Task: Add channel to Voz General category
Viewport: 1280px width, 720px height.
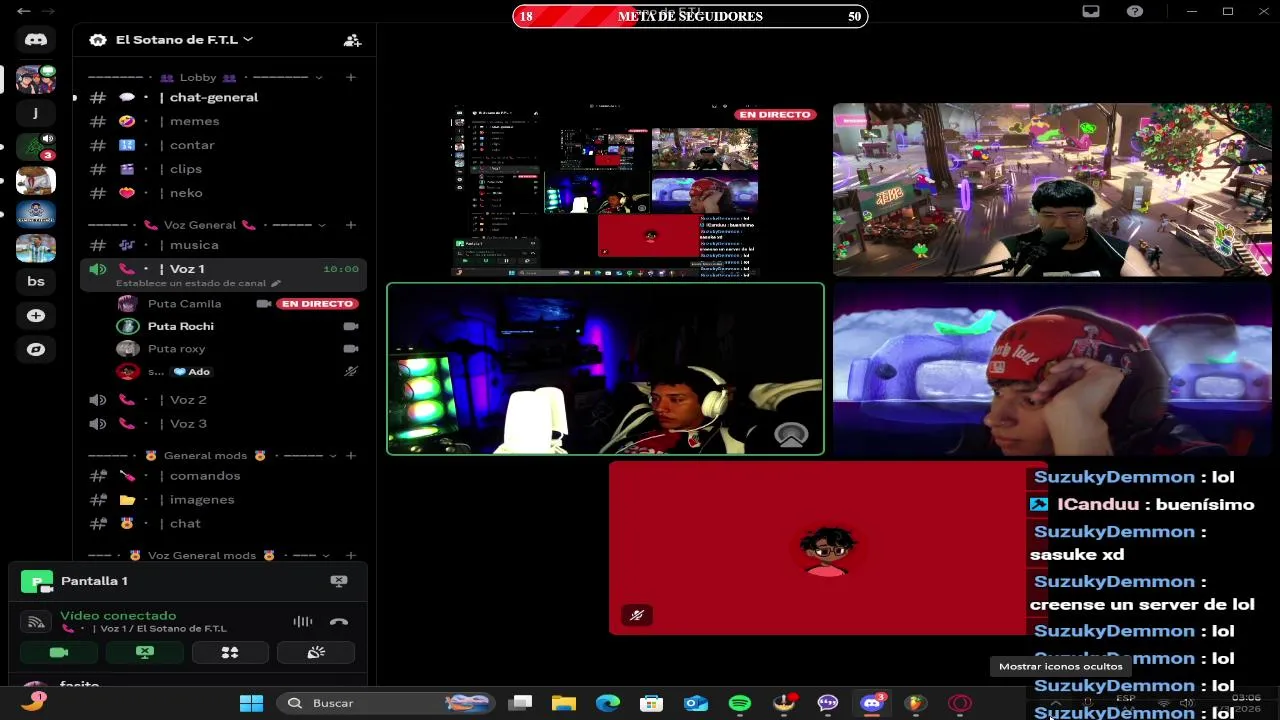Action: 351,225
